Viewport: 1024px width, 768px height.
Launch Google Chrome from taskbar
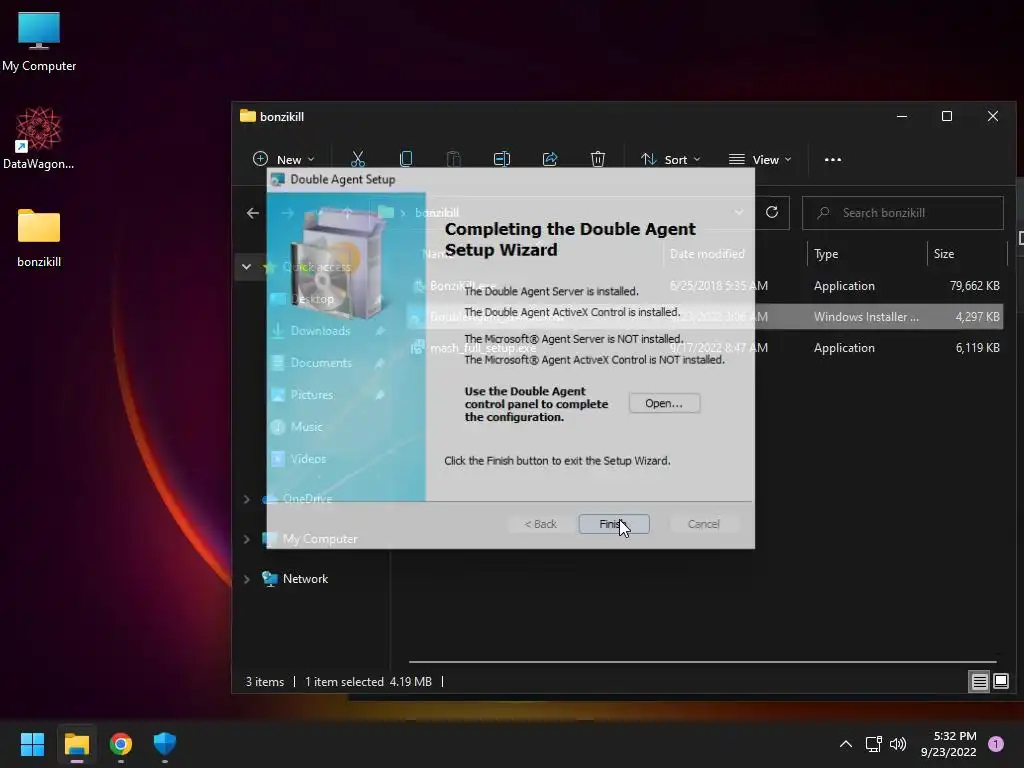[x=121, y=744]
